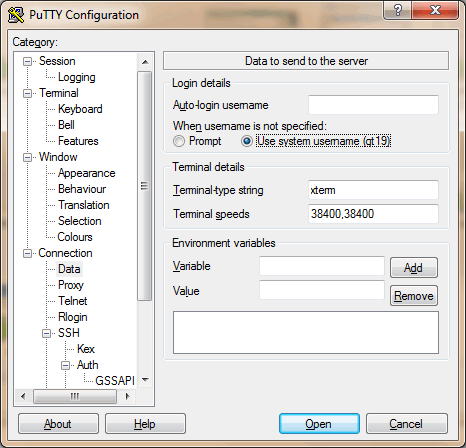
Task: Open the Selection category
Action: point(79,221)
